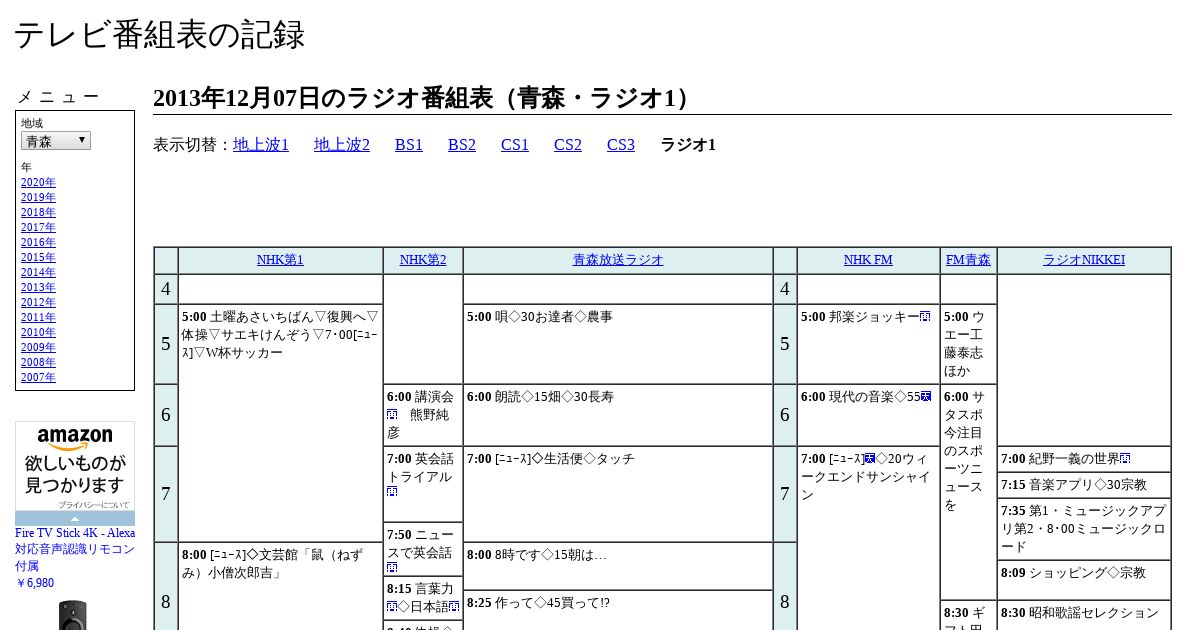Switch display to BS2
Viewport: 1200px width, 630px height.
[462, 145]
